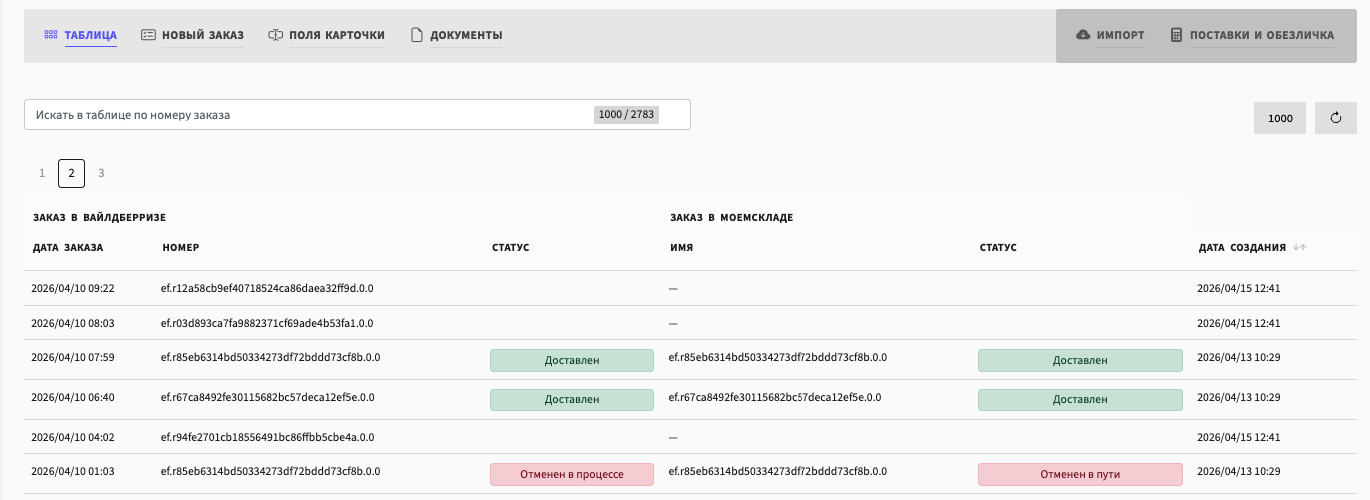This screenshot has width=1370, height=500.
Task: Click order date 2026/04/10 06:40
Action: (x=73, y=397)
